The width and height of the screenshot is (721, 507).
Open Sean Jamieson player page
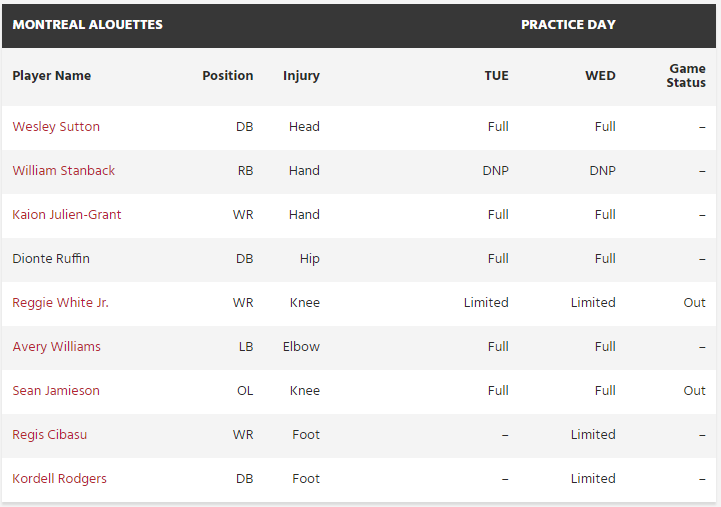coord(56,391)
